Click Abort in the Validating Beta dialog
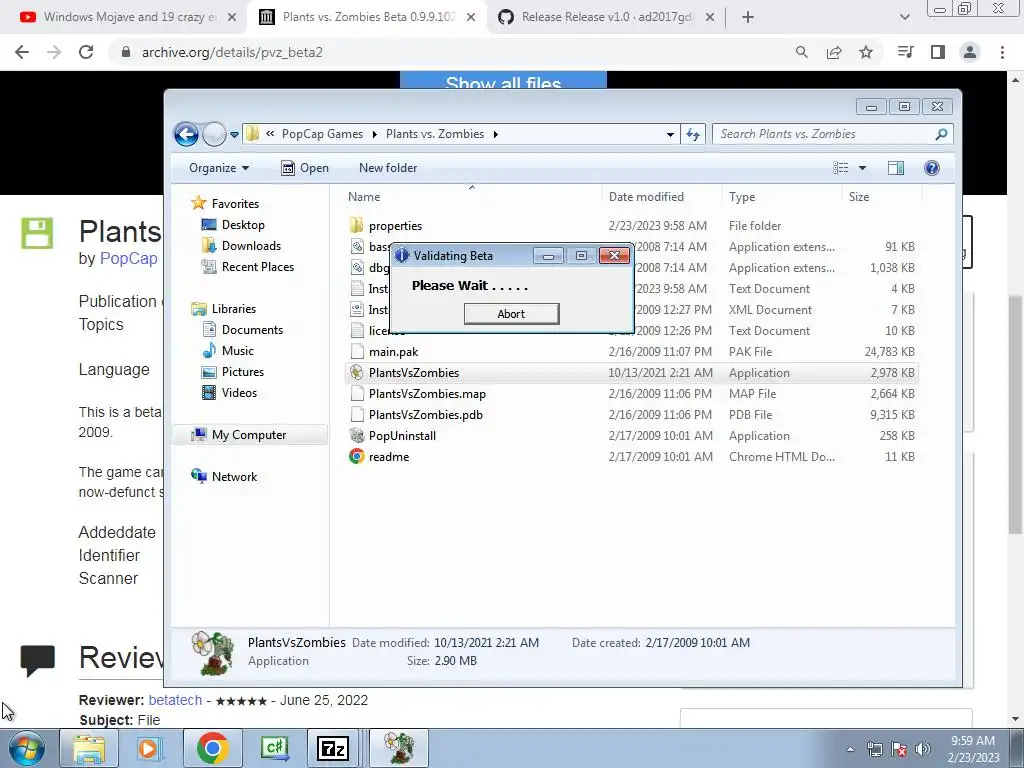The height and width of the screenshot is (768, 1024). tap(511, 313)
